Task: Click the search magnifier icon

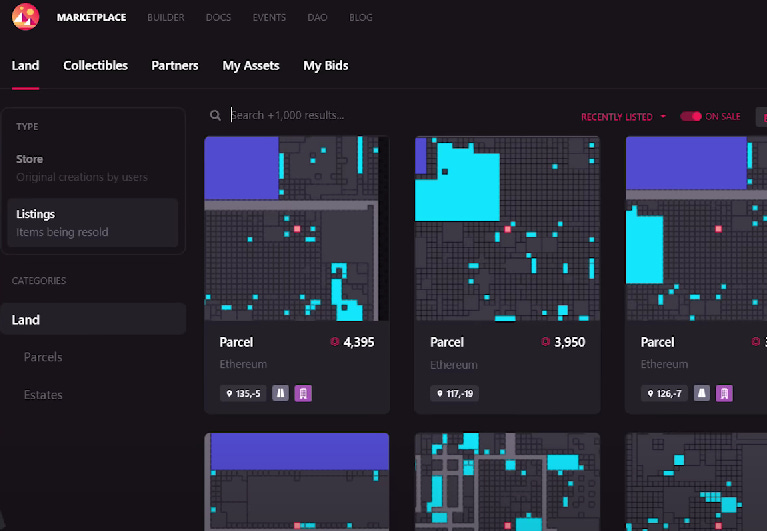Action: 215,115
